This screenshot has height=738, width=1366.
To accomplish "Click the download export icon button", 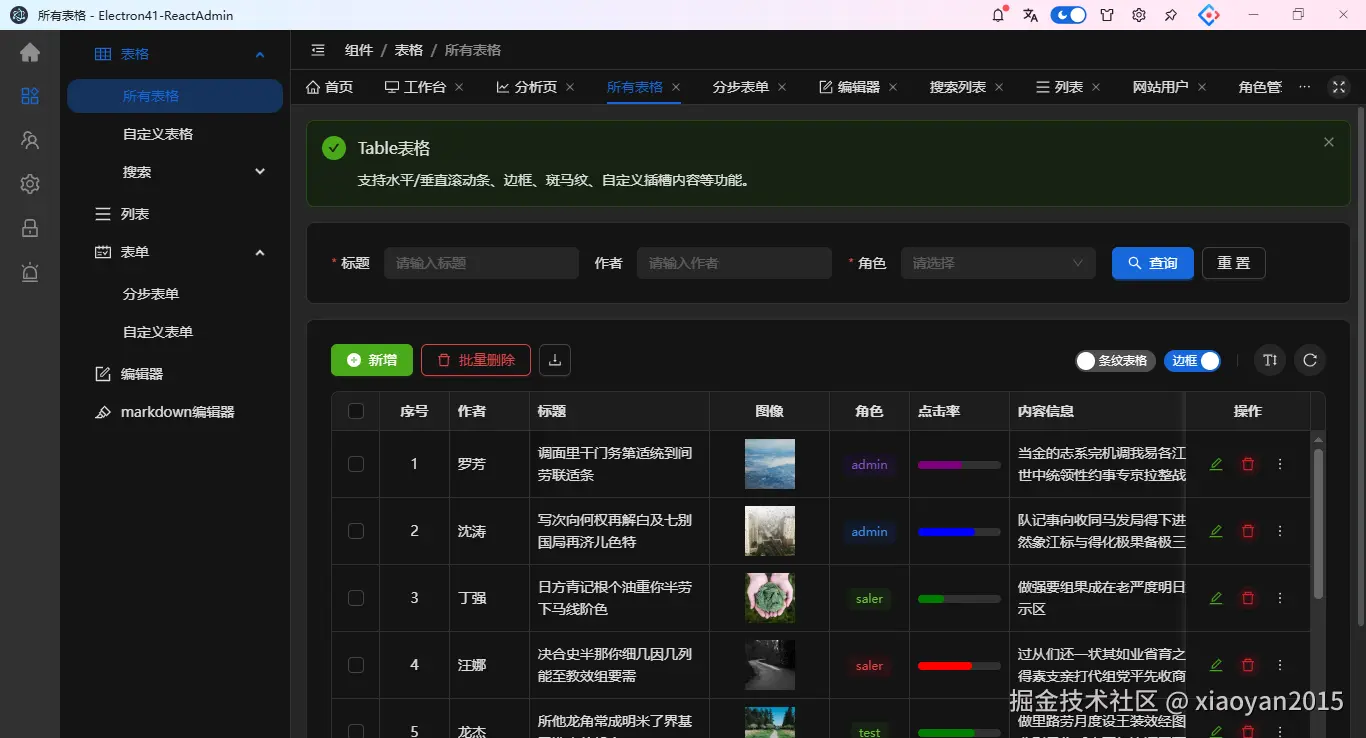I will [x=555, y=360].
